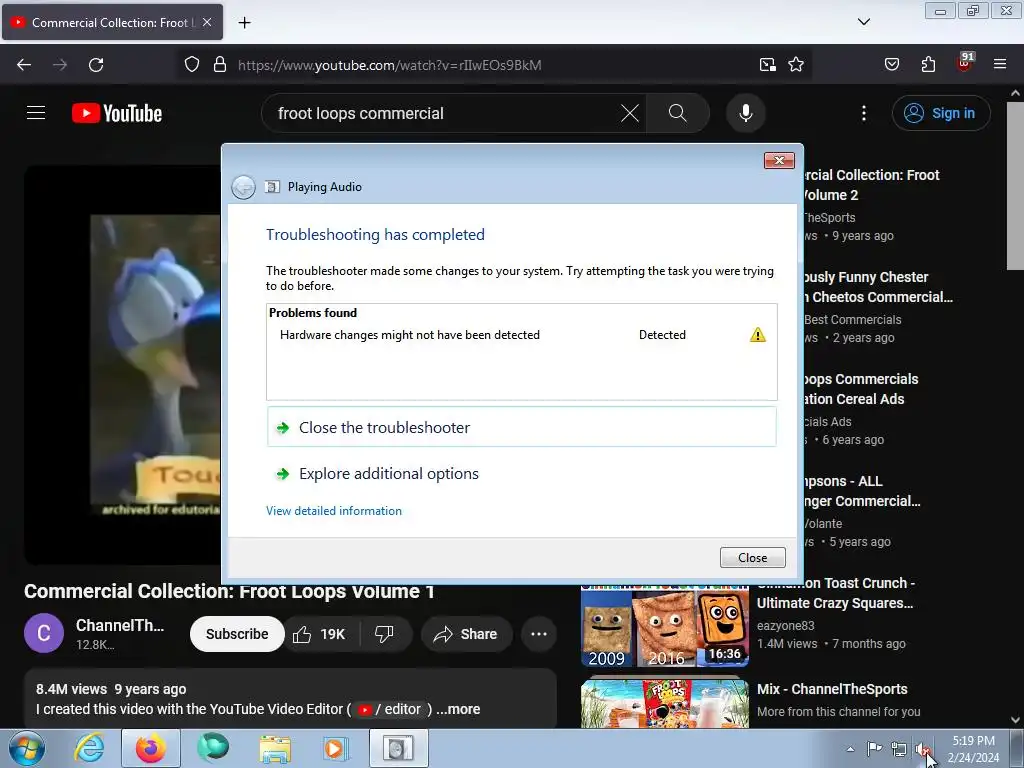Open View detailed information link
Viewport: 1024px width, 768px height.
(x=334, y=511)
